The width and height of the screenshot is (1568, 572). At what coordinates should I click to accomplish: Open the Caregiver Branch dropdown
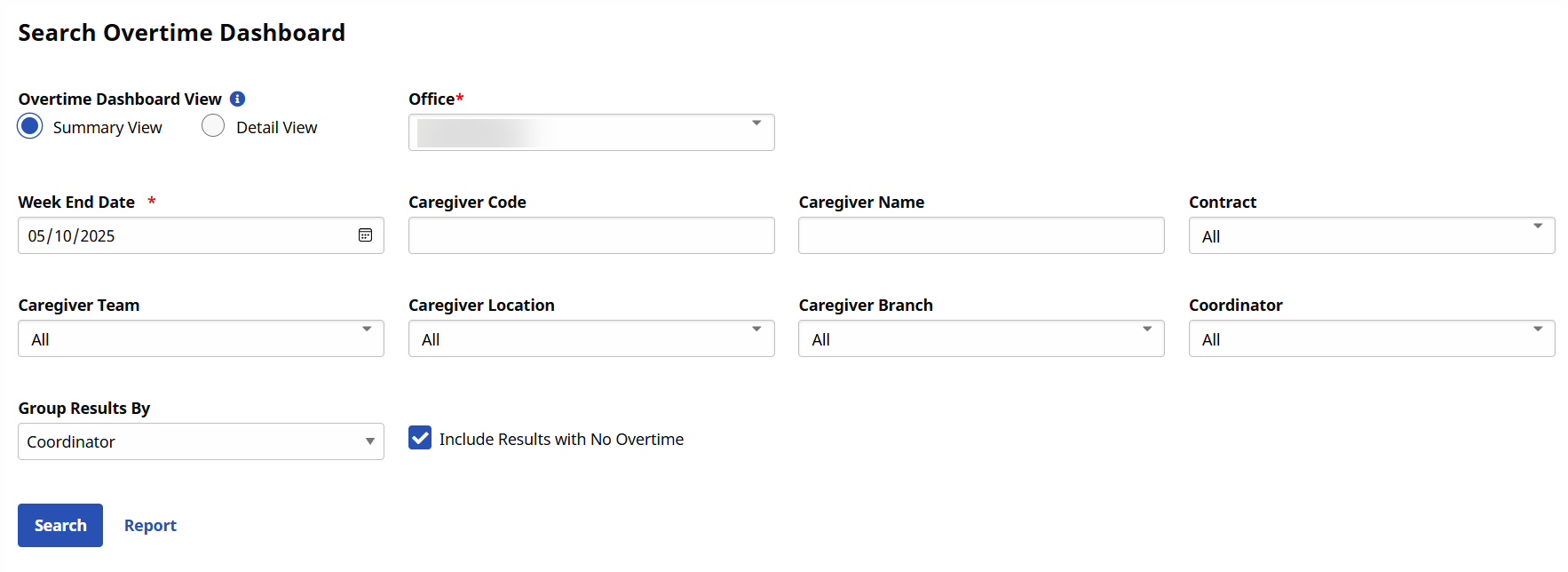pyautogui.click(x=980, y=338)
